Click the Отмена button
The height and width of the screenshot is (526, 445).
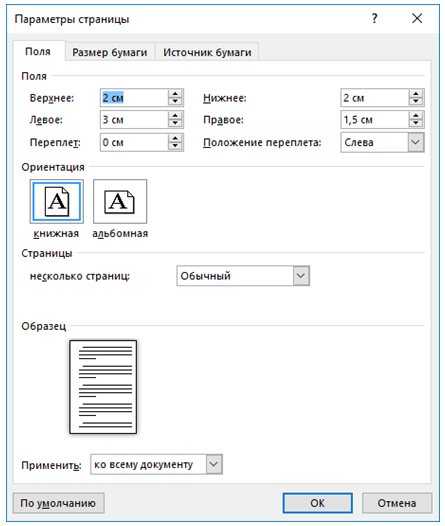click(x=397, y=503)
